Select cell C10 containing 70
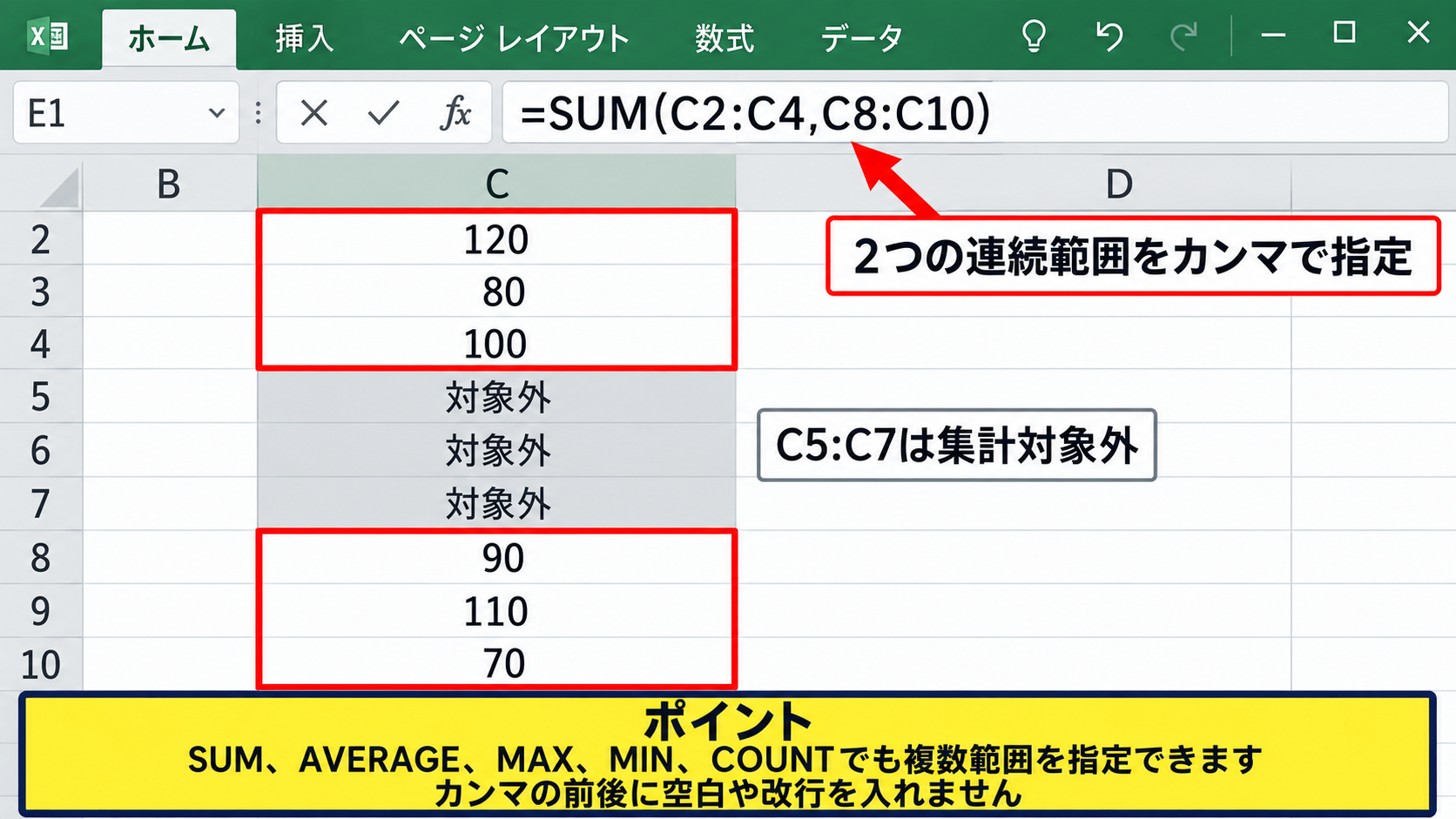 tap(496, 664)
